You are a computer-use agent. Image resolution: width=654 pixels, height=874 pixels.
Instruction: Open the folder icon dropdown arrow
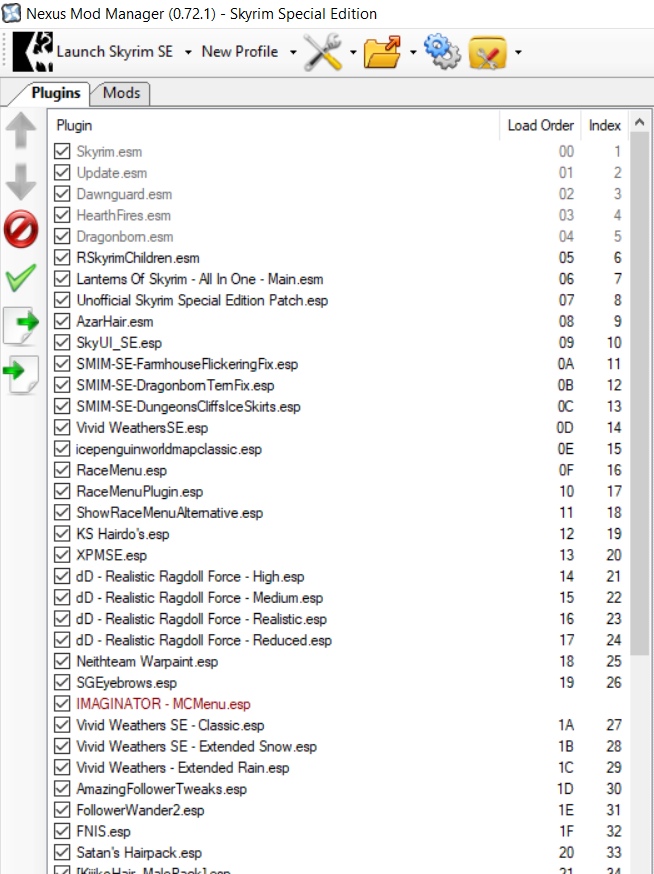click(x=413, y=52)
